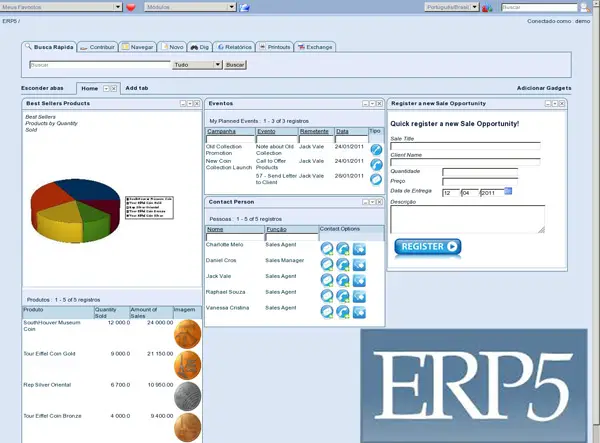Switch to the Exchange tab
600x443 pixels.
315,47
